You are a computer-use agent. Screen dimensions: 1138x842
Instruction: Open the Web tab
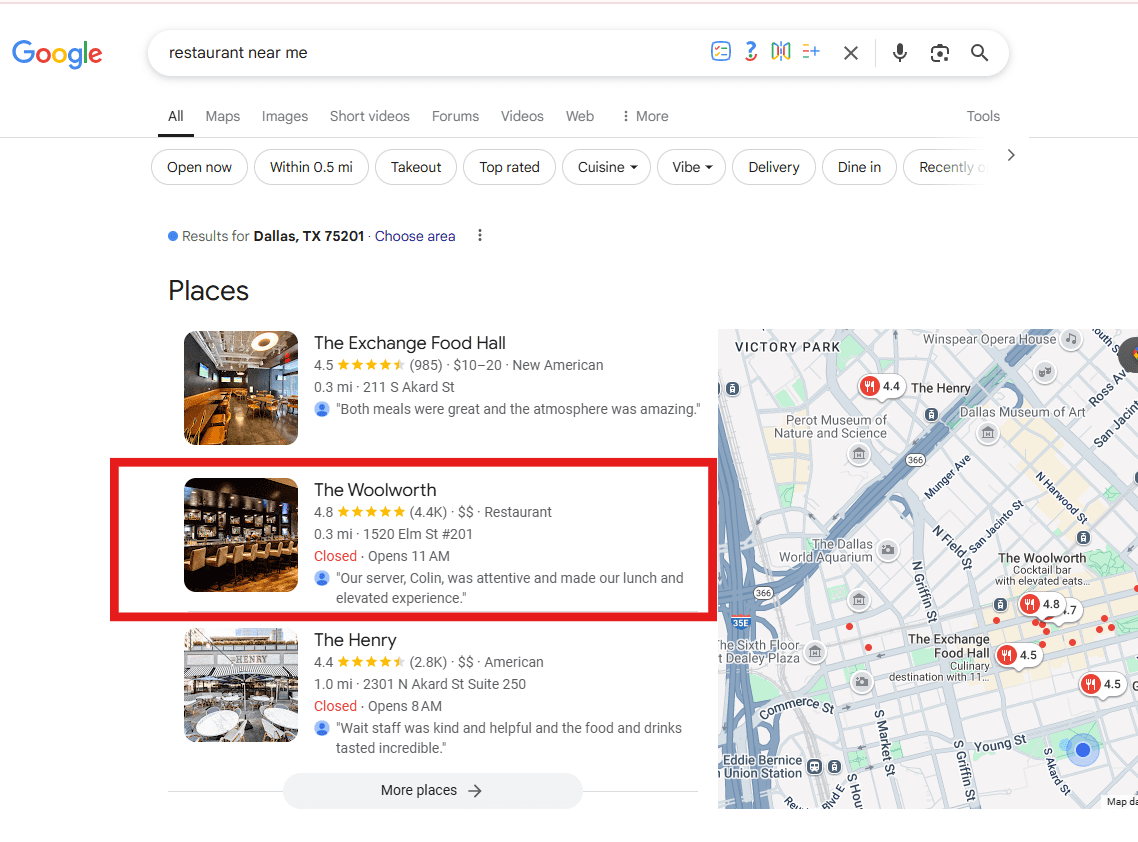click(580, 116)
